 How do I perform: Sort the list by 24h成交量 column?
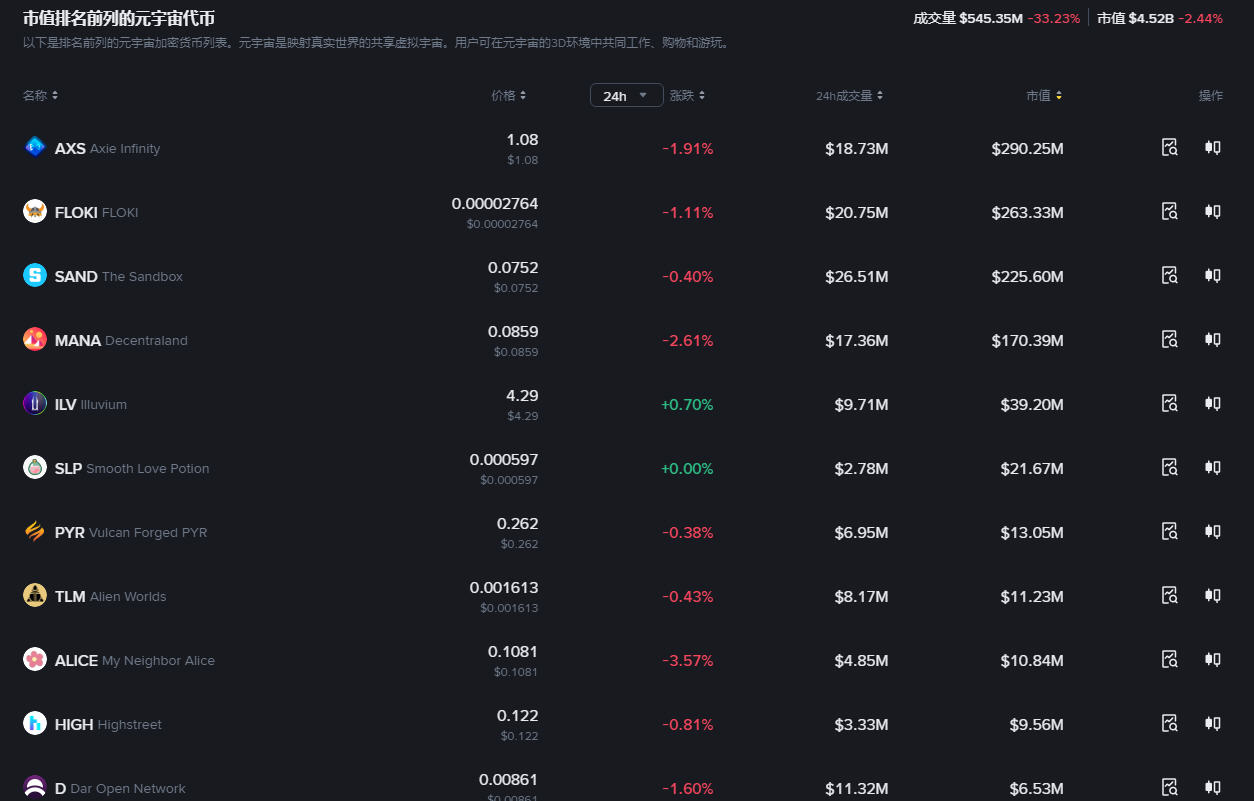tap(850, 95)
